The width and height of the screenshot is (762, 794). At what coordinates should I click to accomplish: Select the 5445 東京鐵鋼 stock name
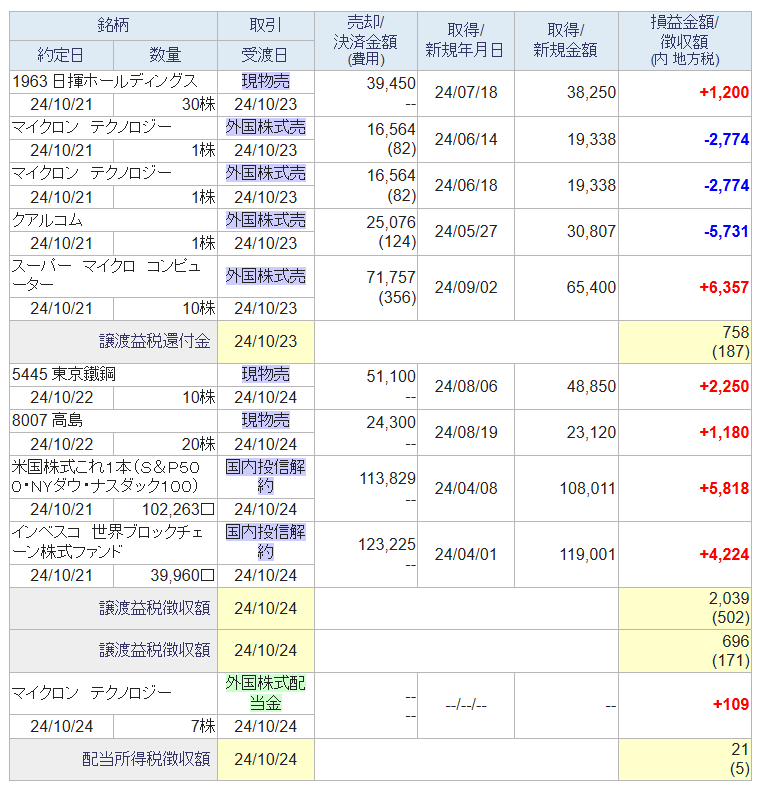(64, 375)
